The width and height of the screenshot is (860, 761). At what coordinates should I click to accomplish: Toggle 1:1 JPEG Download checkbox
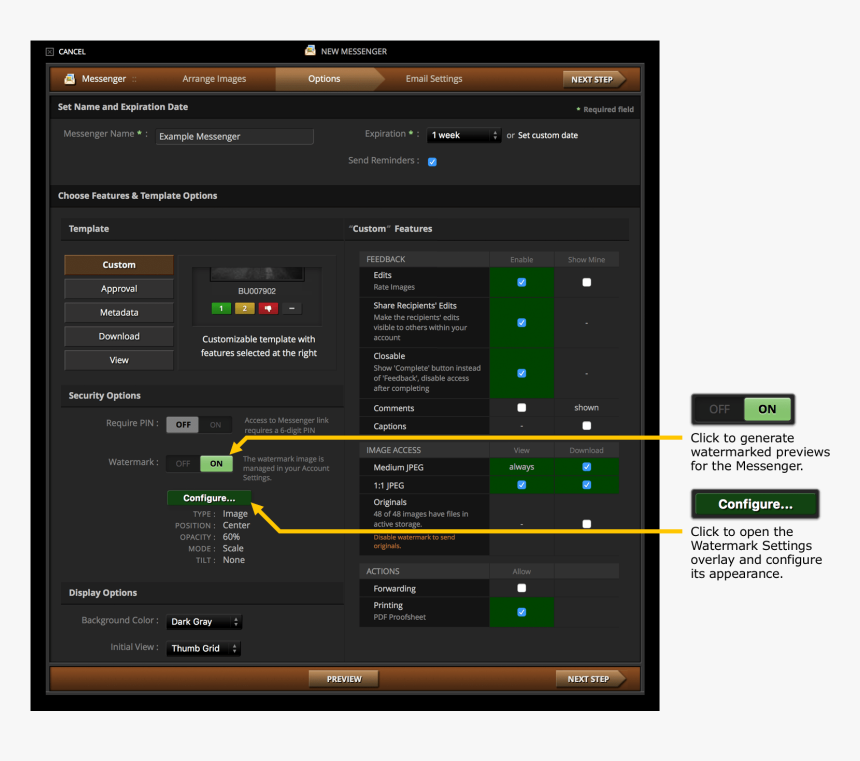point(586,485)
